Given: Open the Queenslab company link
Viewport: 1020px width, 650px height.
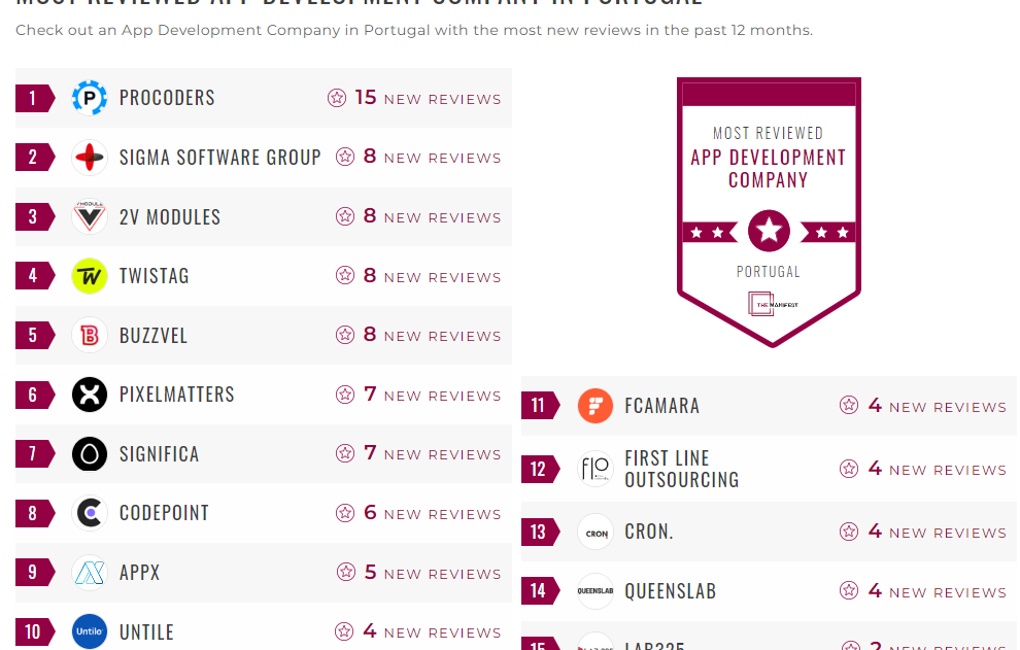Looking at the screenshot, I should (670, 592).
